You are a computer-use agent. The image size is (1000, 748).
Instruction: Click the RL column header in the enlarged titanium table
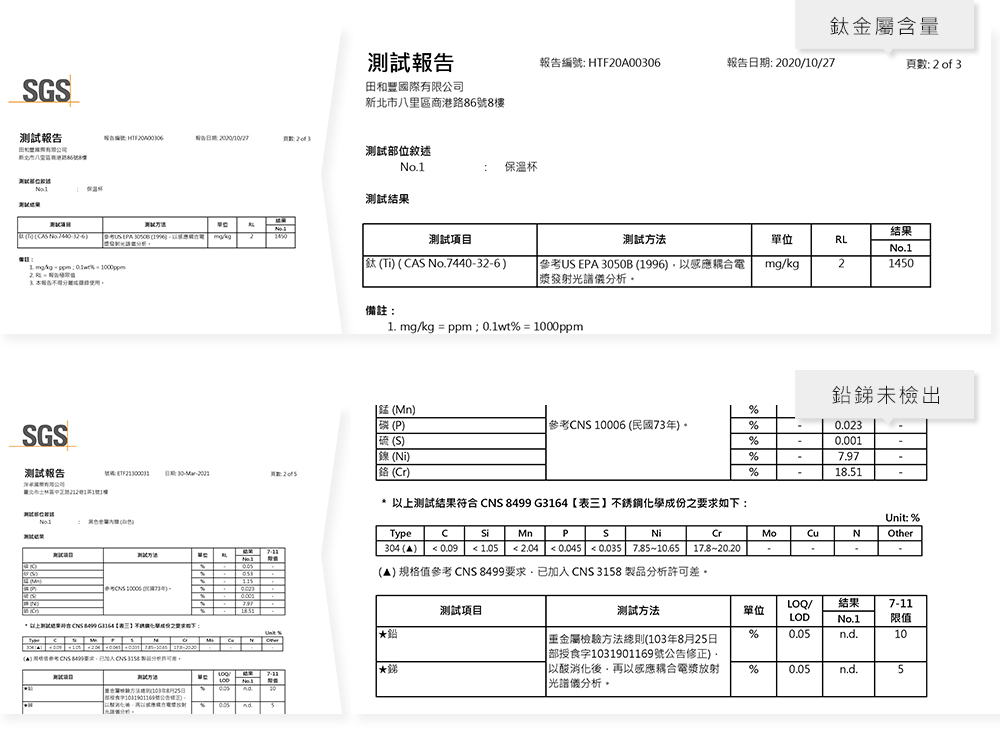(841, 240)
